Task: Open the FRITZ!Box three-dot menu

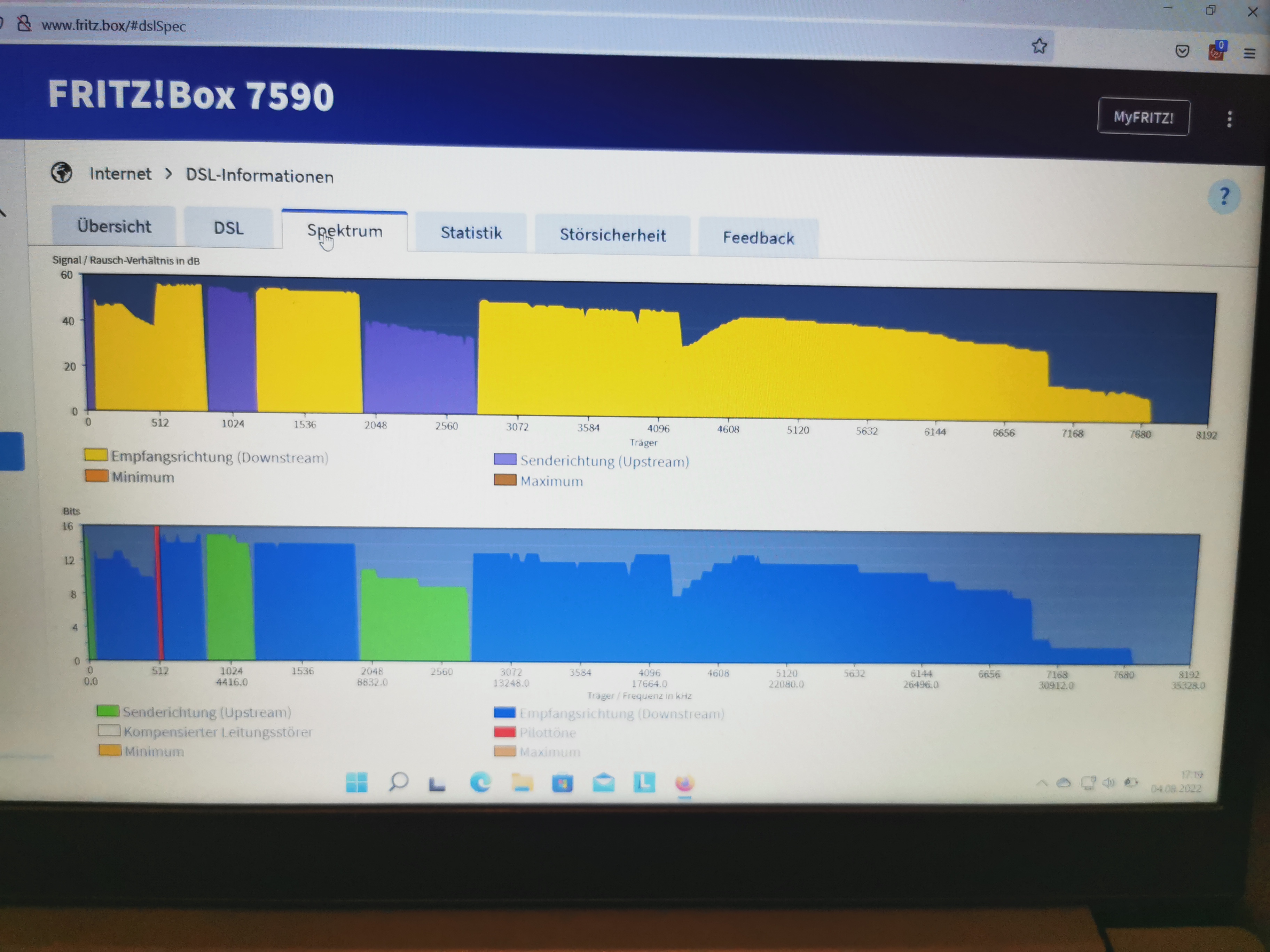Action: coord(1229,119)
